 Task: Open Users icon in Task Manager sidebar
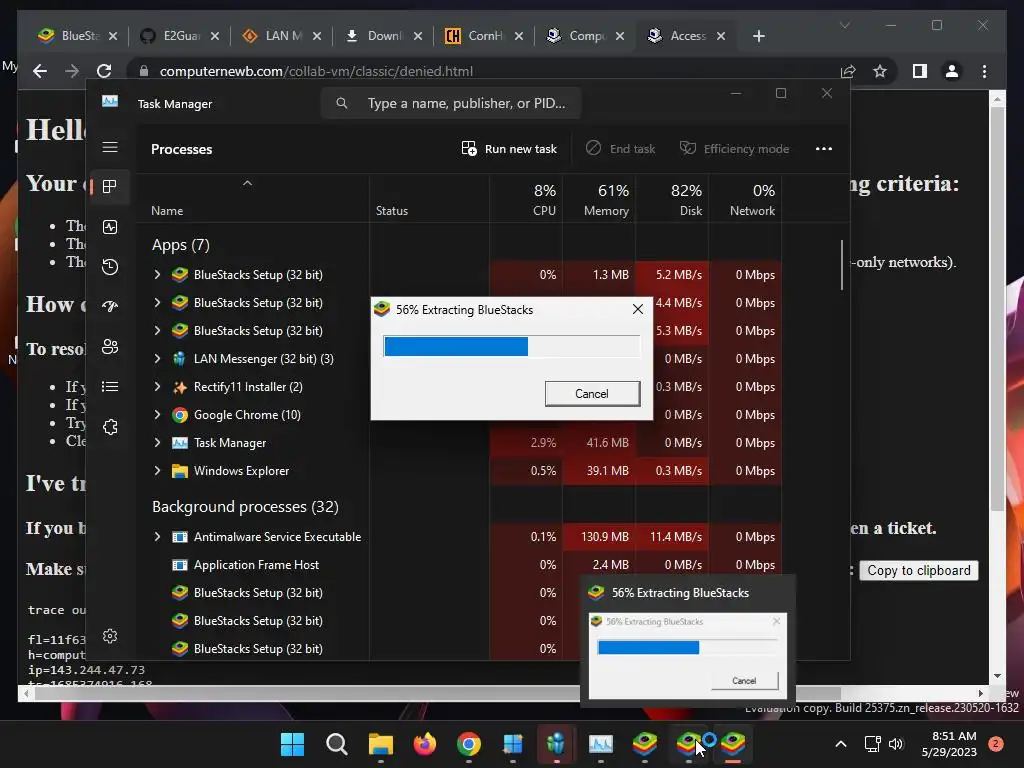click(x=110, y=347)
